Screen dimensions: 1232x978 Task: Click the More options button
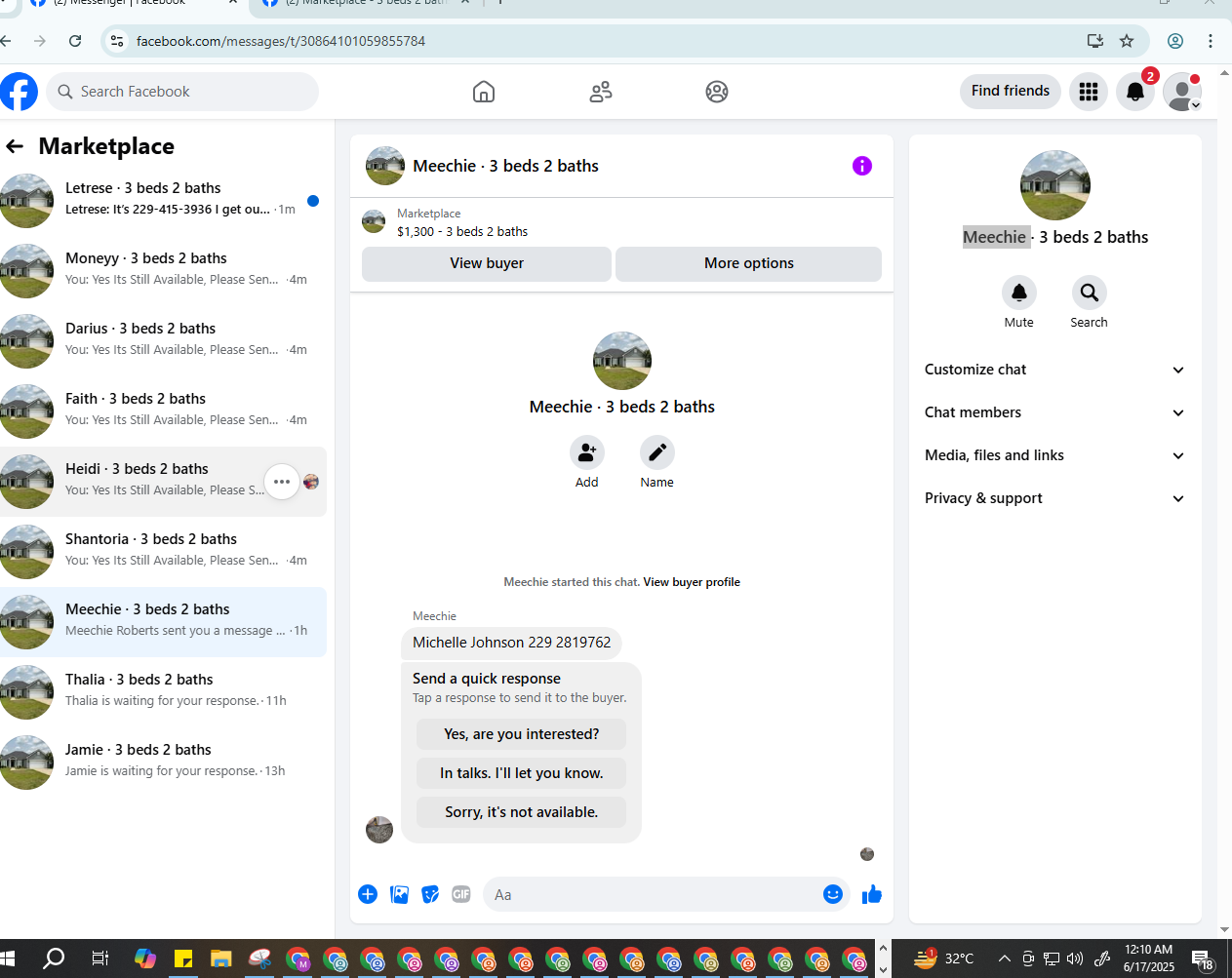coord(749,263)
